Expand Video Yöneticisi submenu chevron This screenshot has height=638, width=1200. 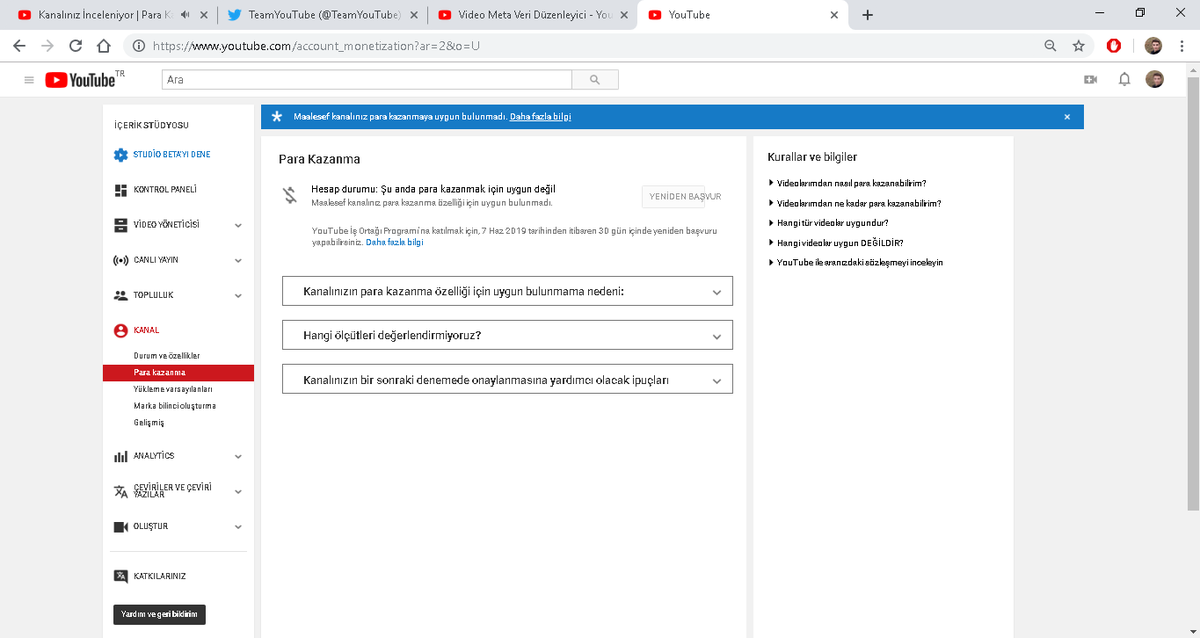238,226
